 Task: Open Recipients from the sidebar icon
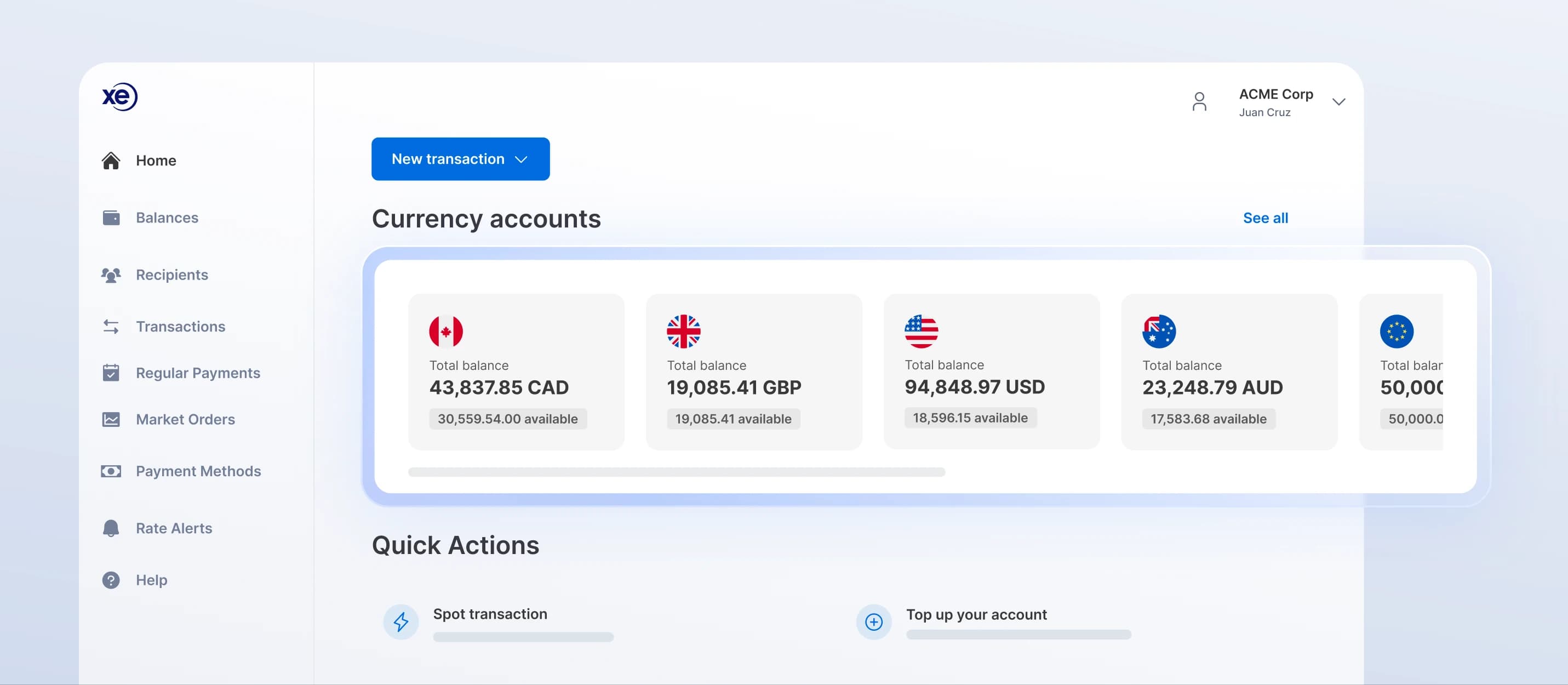coord(111,275)
